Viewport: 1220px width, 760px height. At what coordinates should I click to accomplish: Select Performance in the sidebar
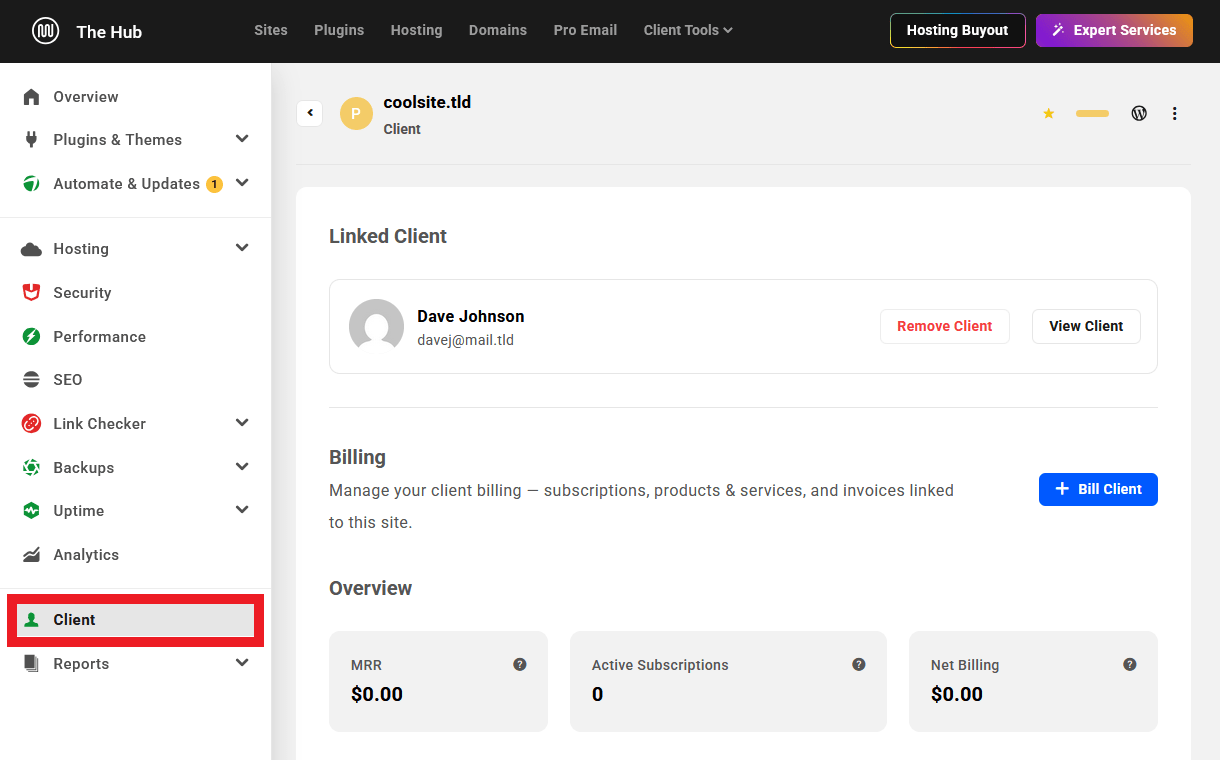(x=99, y=337)
